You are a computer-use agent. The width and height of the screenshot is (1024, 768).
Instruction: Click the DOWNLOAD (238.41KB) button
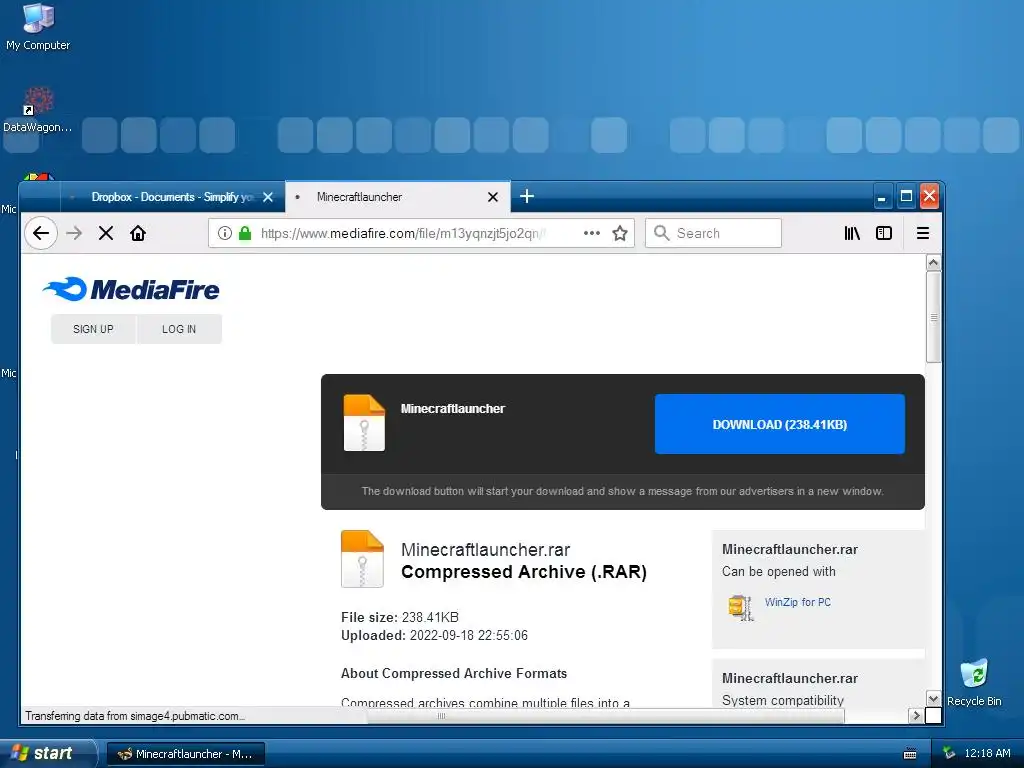(x=780, y=424)
